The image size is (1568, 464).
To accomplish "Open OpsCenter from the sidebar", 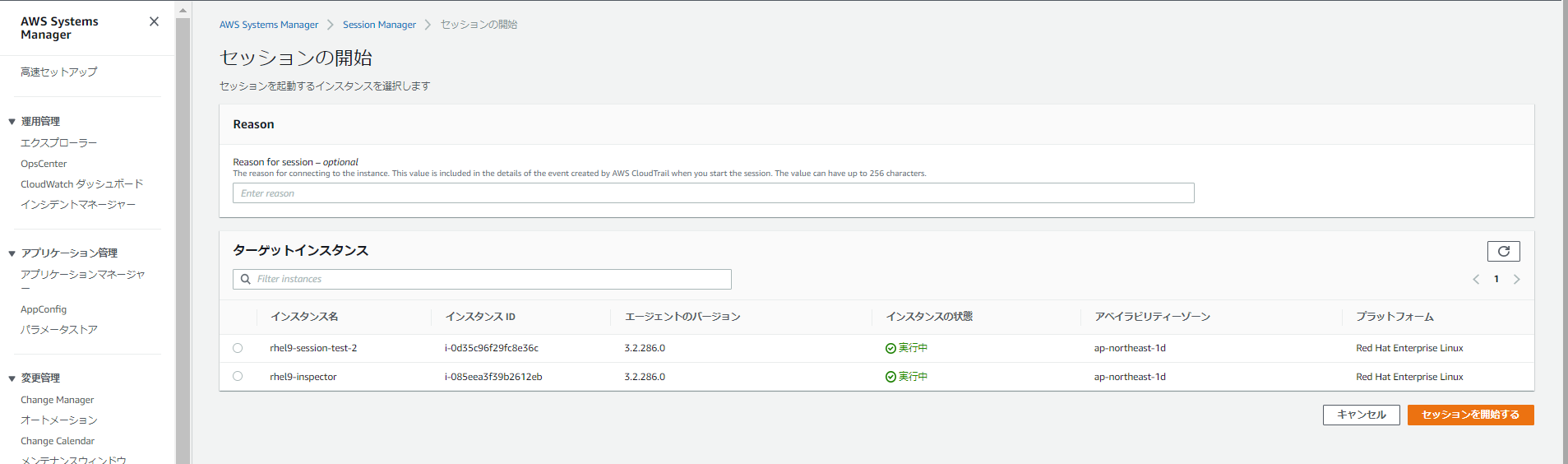I will pos(44,164).
